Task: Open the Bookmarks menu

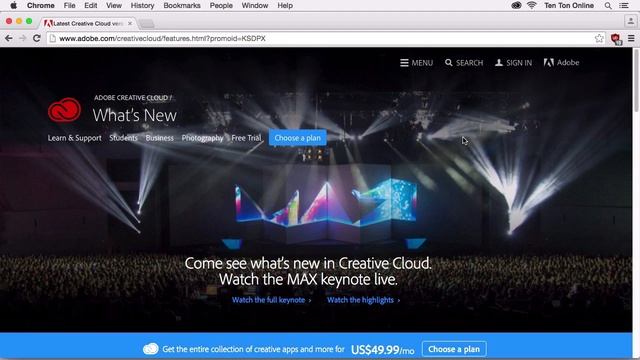Action: click(x=182, y=5)
